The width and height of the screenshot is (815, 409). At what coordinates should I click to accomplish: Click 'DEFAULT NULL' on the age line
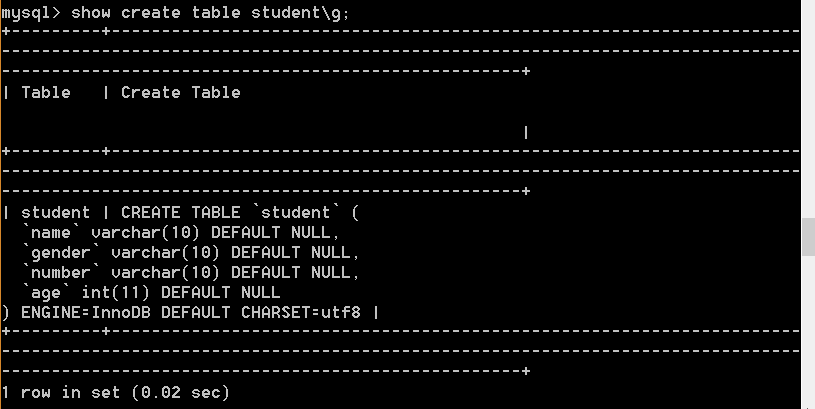point(220,293)
